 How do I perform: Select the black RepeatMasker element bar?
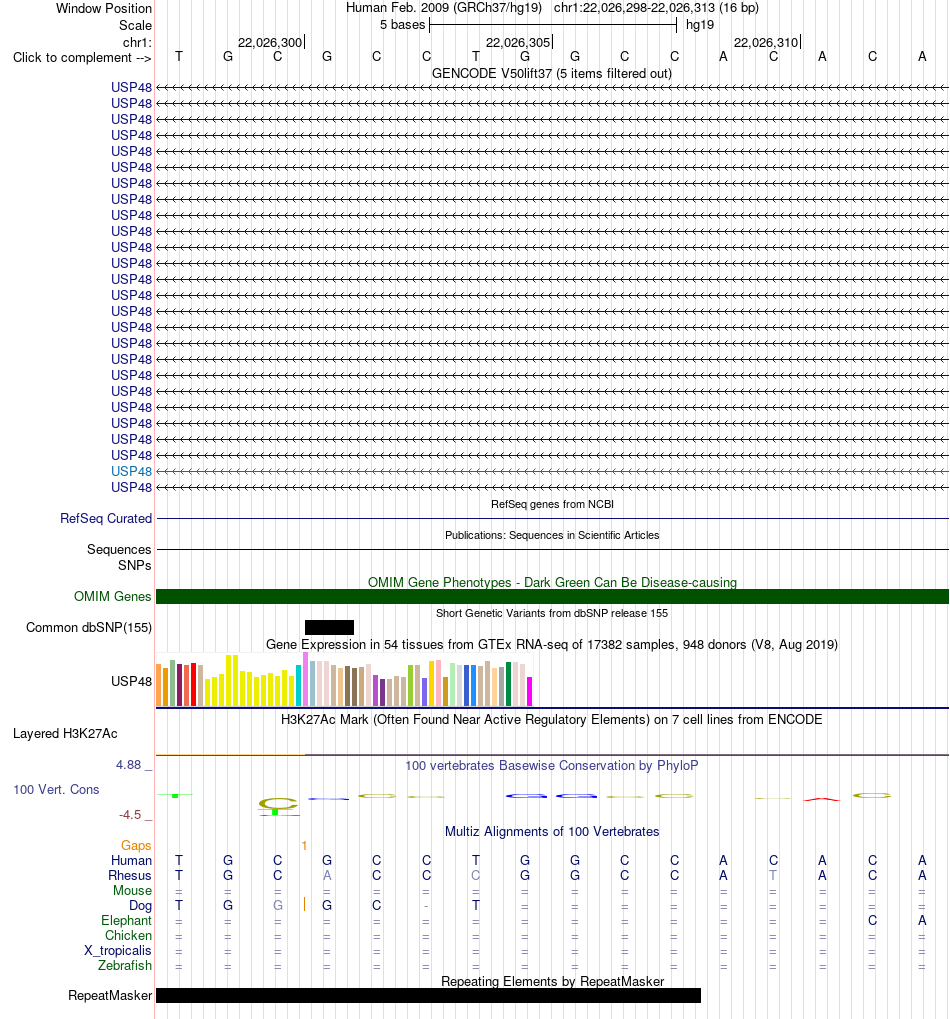428,996
